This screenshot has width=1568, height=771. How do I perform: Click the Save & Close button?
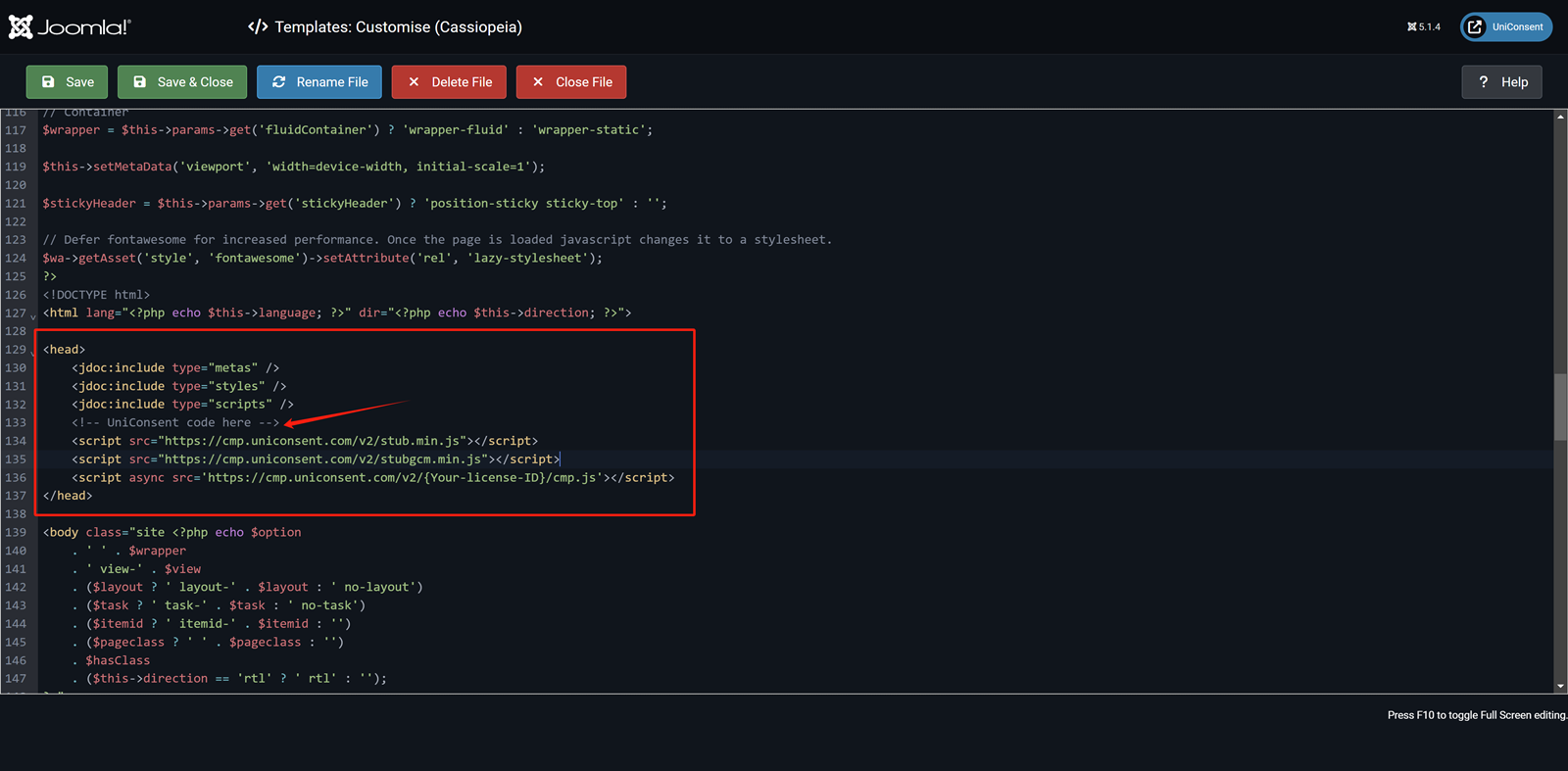click(x=182, y=82)
